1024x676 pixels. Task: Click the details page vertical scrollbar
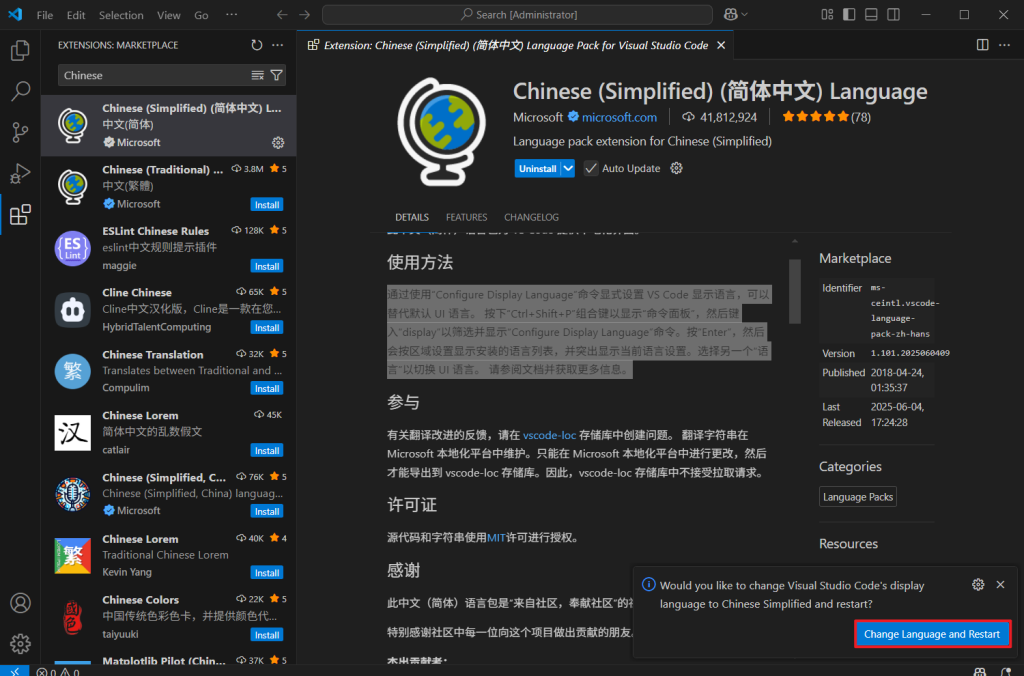[x=795, y=291]
